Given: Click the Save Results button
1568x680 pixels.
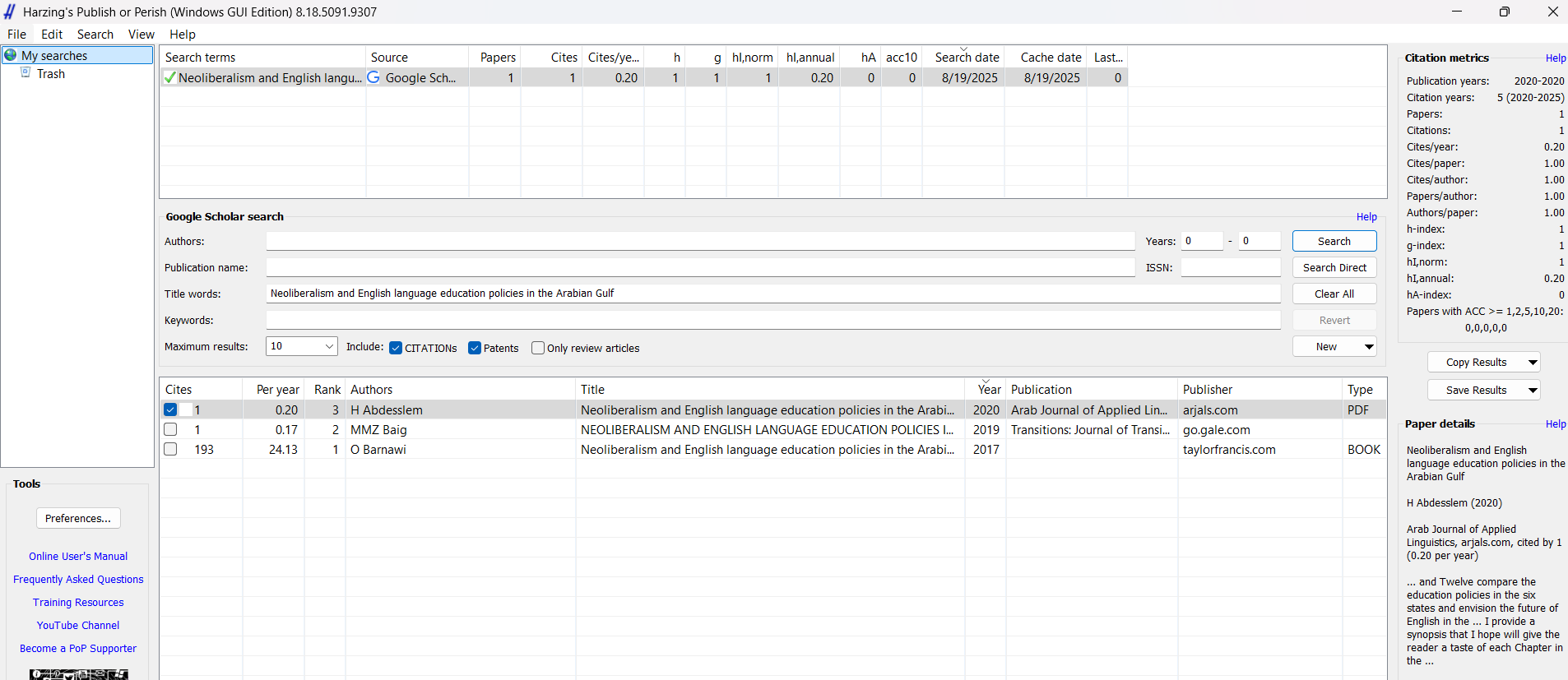Looking at the screenshot, I should 1477,391.
